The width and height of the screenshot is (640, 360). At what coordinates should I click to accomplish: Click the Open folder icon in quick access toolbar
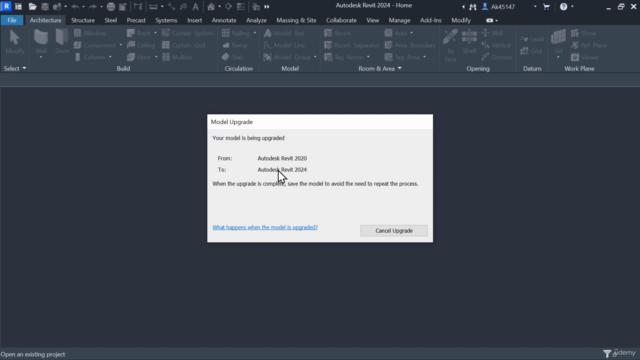[32, 7]
